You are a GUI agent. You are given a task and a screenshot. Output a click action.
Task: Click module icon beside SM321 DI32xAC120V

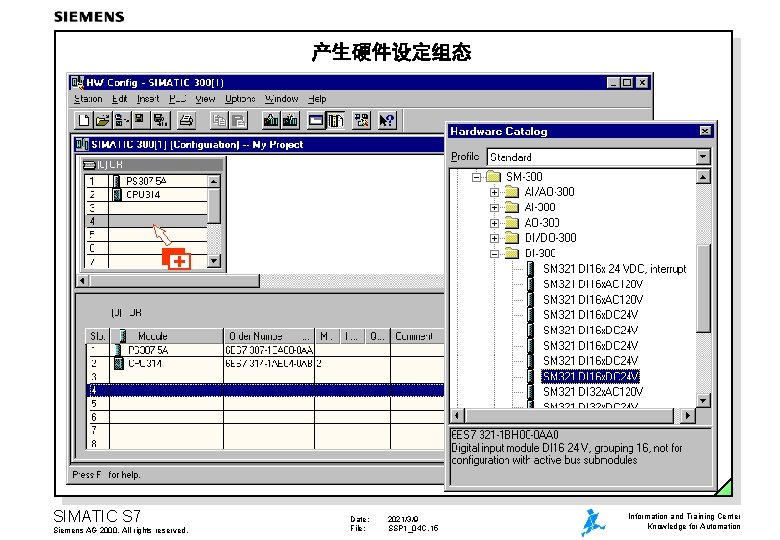pyautogui.click(x=531, y=392)
